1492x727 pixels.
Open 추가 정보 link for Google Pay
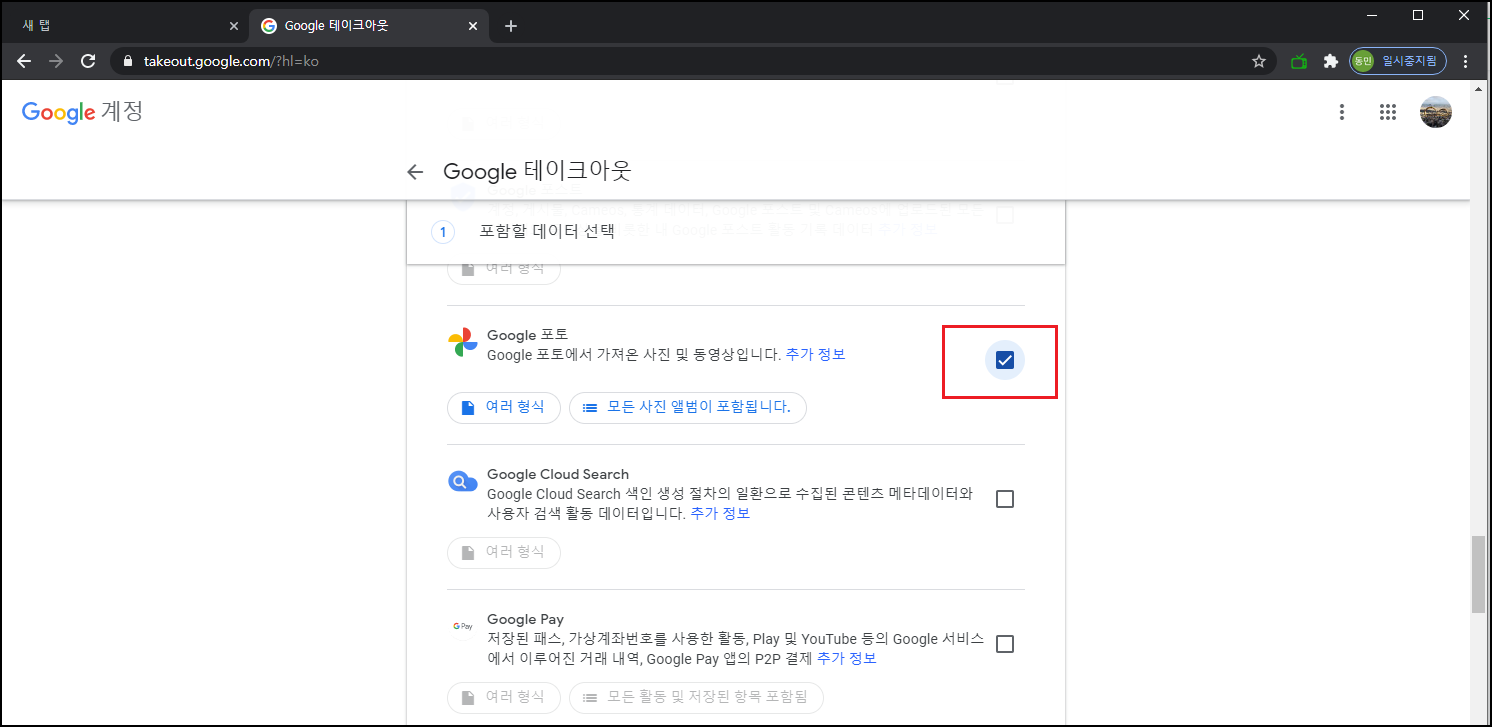pos(846,658)
